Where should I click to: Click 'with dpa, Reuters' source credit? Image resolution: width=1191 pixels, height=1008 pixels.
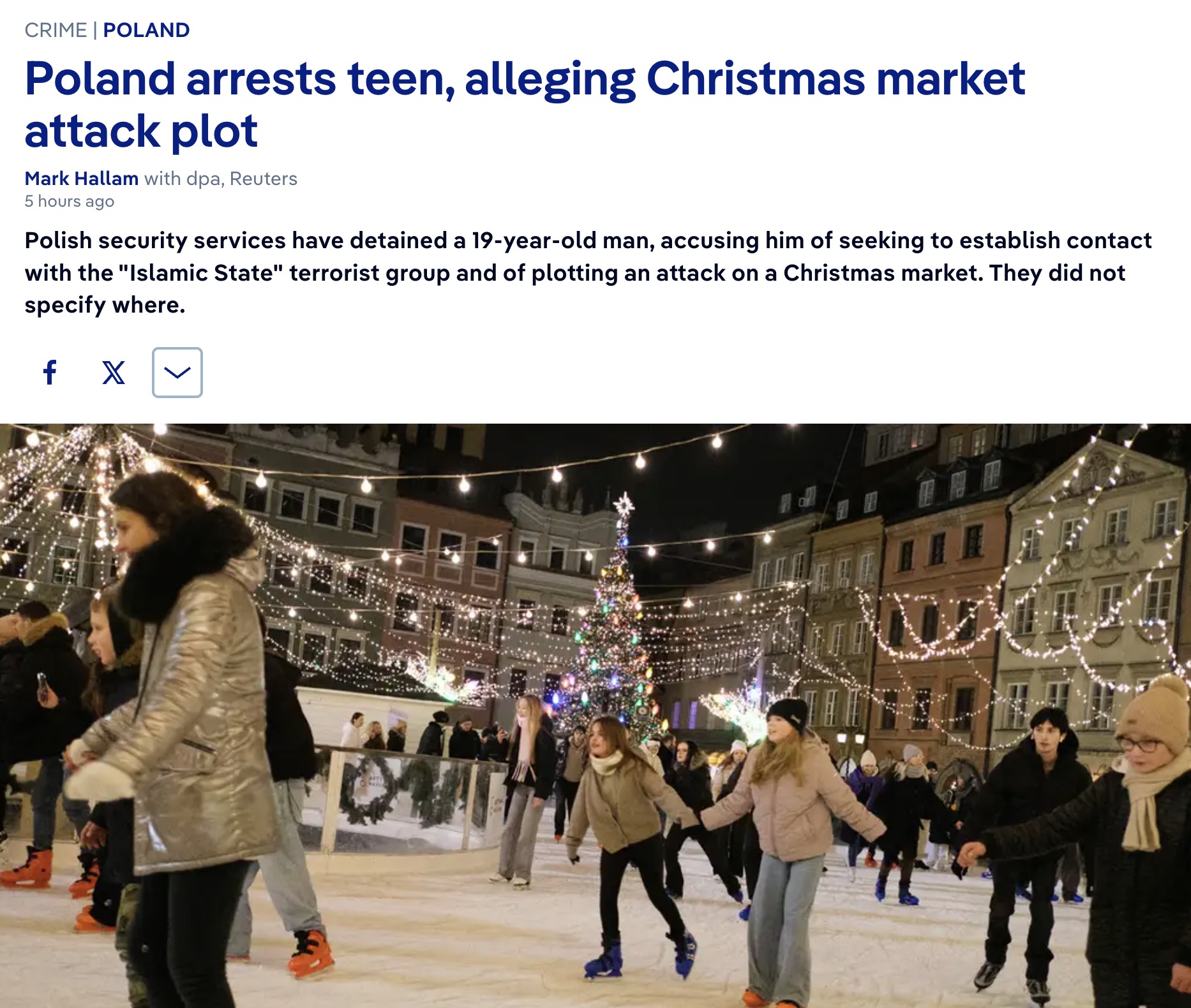[x=221, y=179]
